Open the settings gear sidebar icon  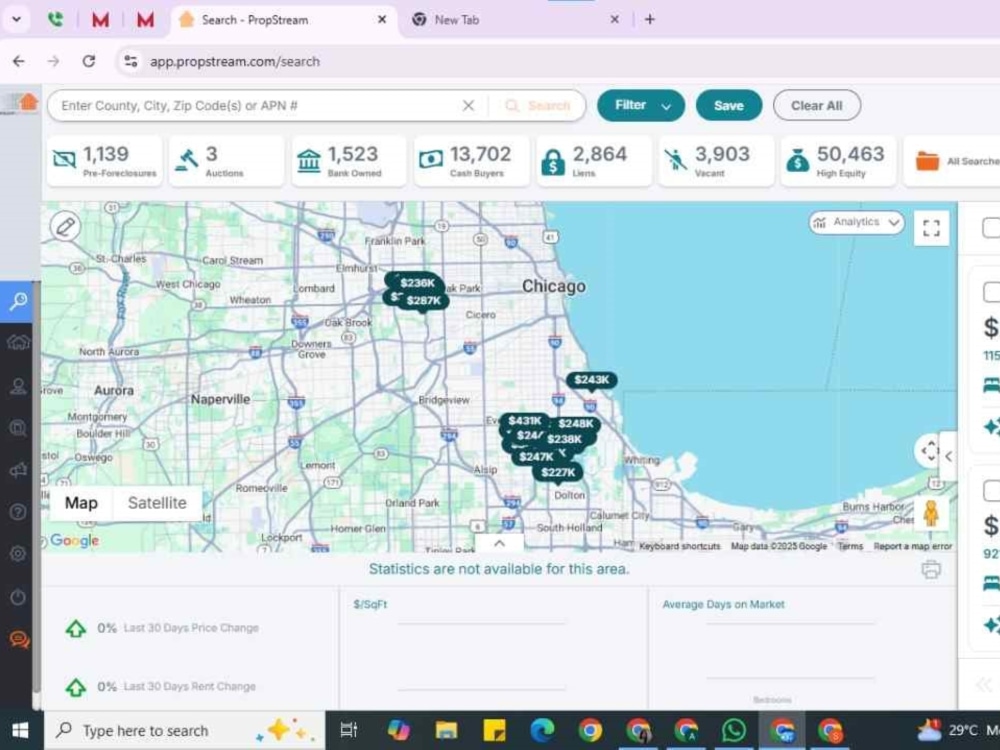(18, 554)
